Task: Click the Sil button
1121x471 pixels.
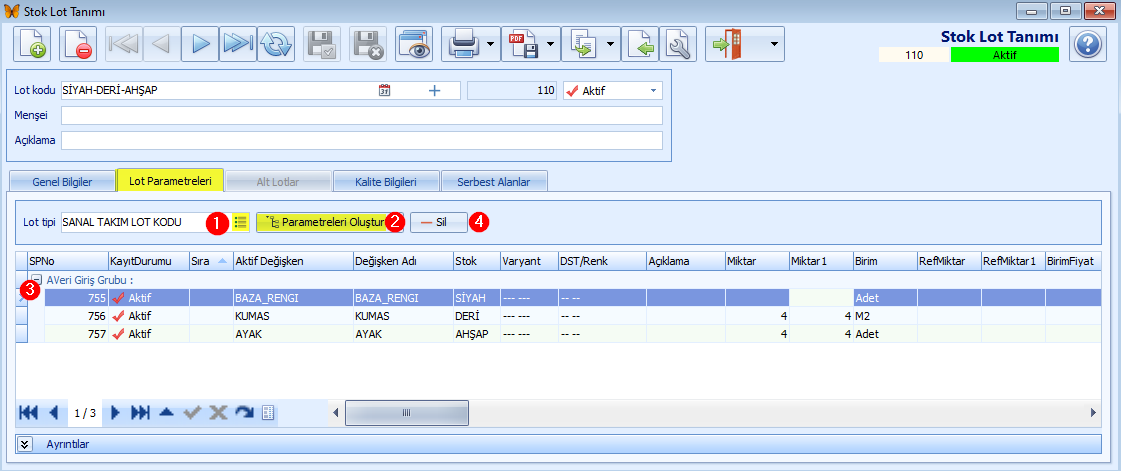Action: pos(439,222)
